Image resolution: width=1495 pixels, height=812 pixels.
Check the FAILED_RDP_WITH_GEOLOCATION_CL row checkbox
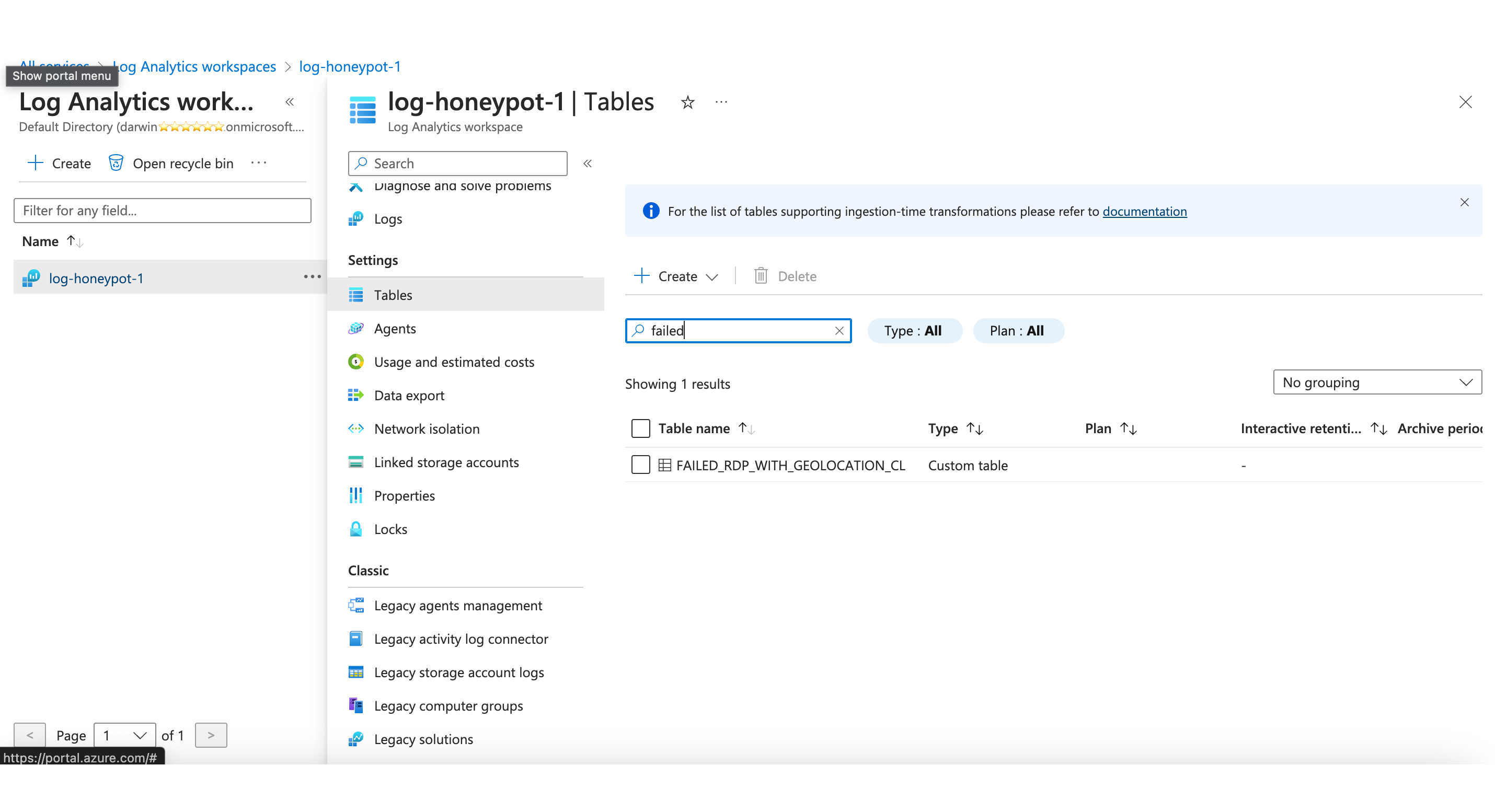tap(640, 465)
